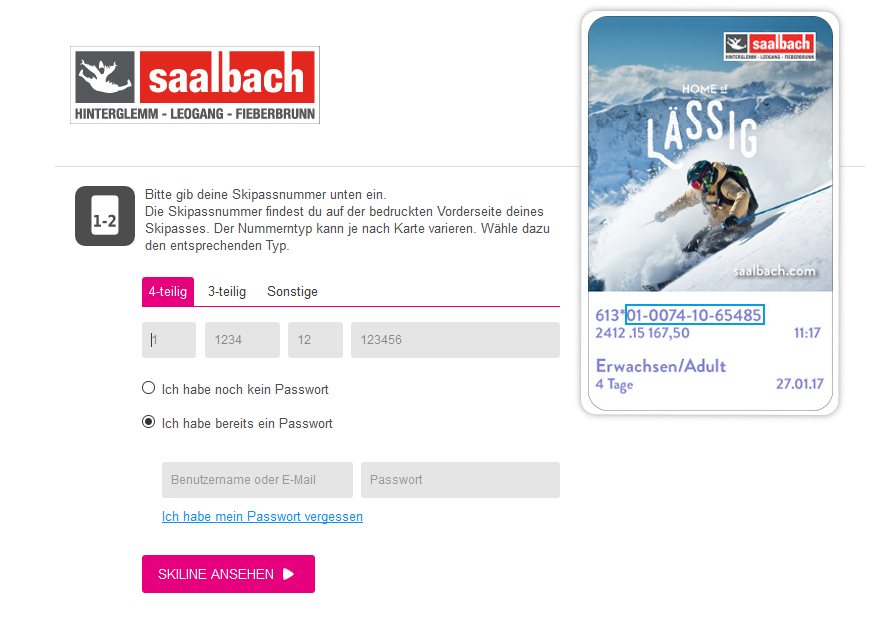Switch to the 4-teilig tab
The width and height of the screenshot is (879, 634).
(x=168, y=291)
